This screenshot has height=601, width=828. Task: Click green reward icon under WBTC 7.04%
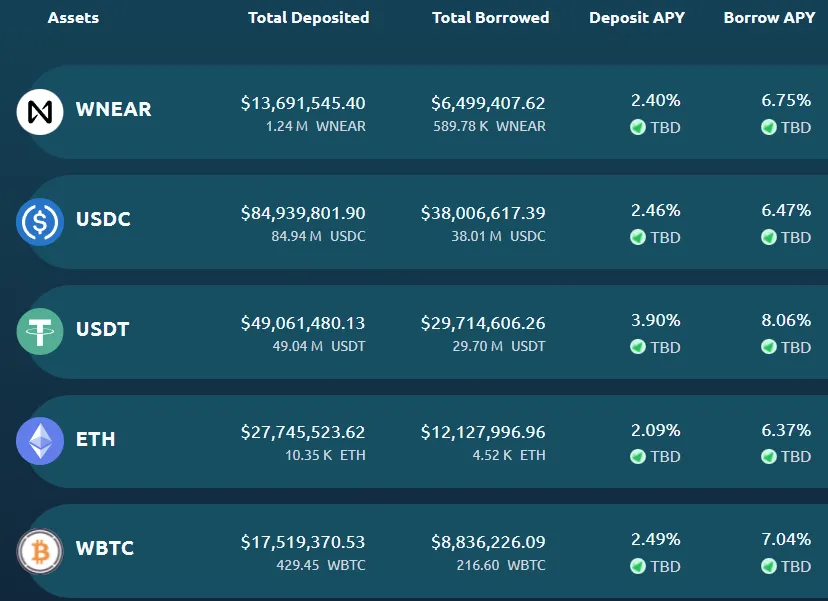click(x=769, y=566)
